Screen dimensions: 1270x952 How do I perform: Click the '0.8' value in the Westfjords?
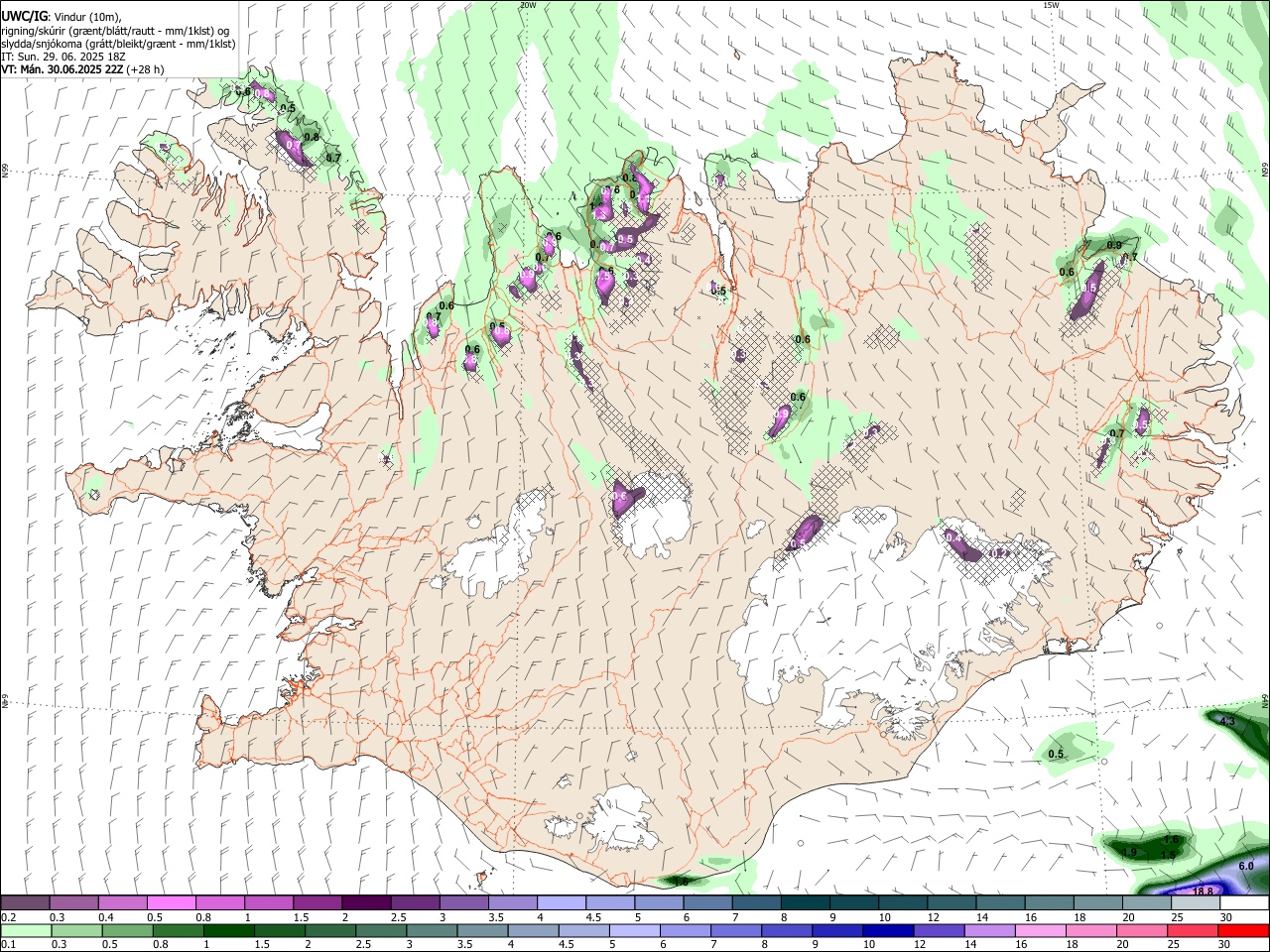(312, 138)
